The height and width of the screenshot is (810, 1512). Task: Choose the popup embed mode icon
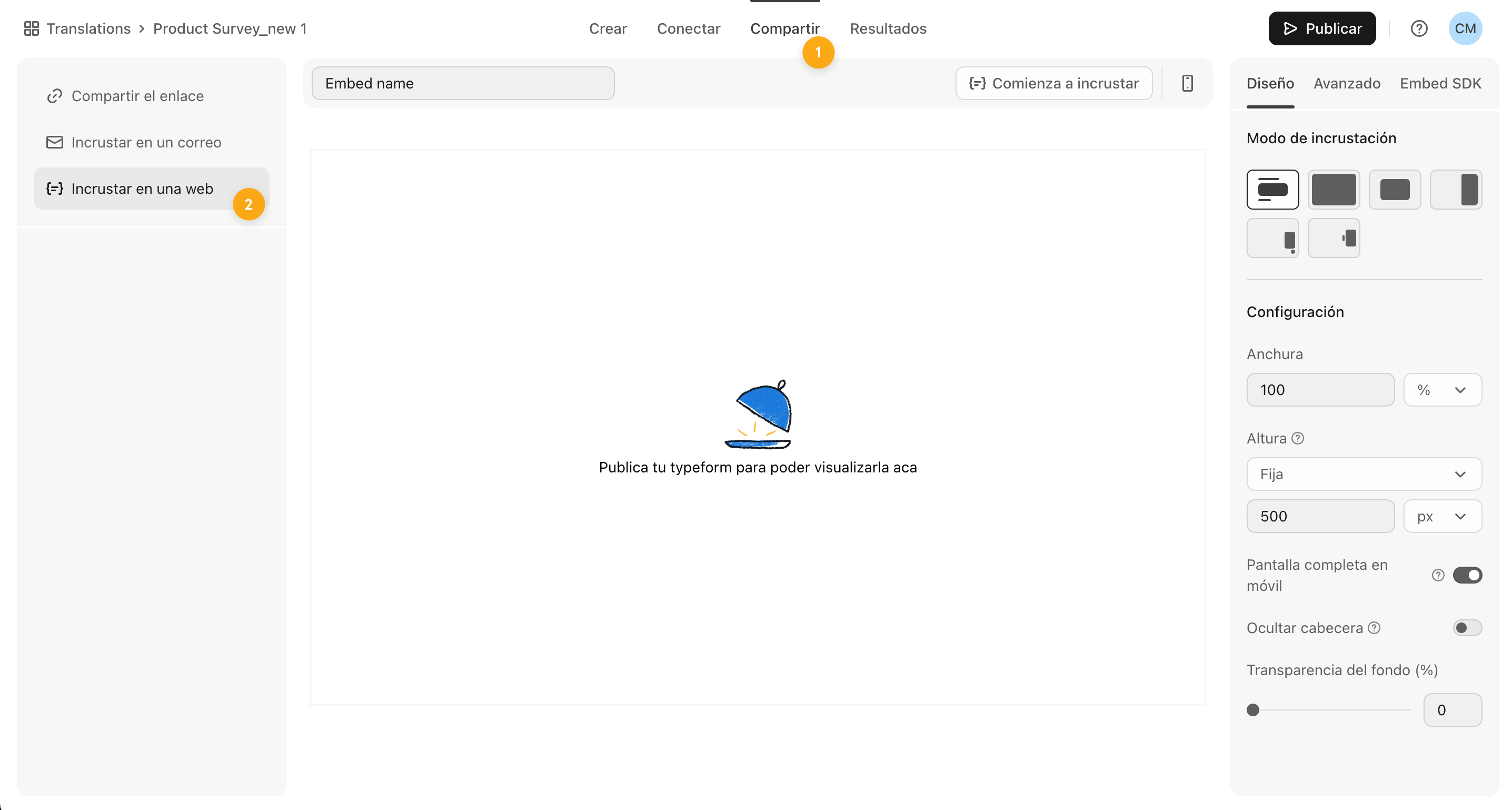1395,189
